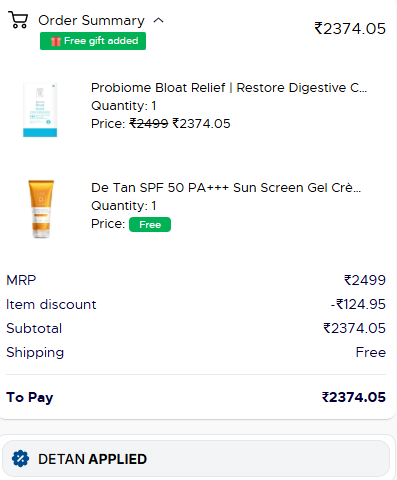
Task: Click the To Pay total amount
Action: point(354,397)
